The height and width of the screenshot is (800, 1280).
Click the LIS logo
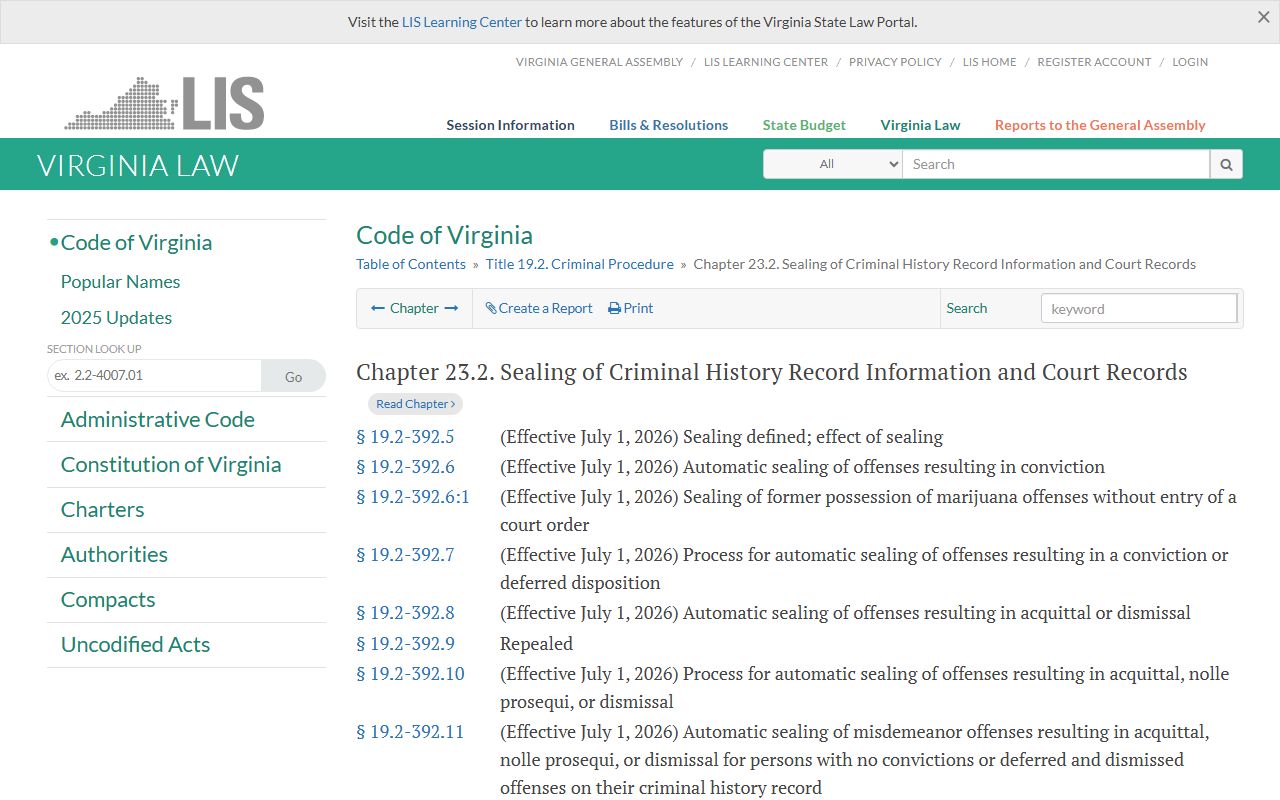(165, 103)
